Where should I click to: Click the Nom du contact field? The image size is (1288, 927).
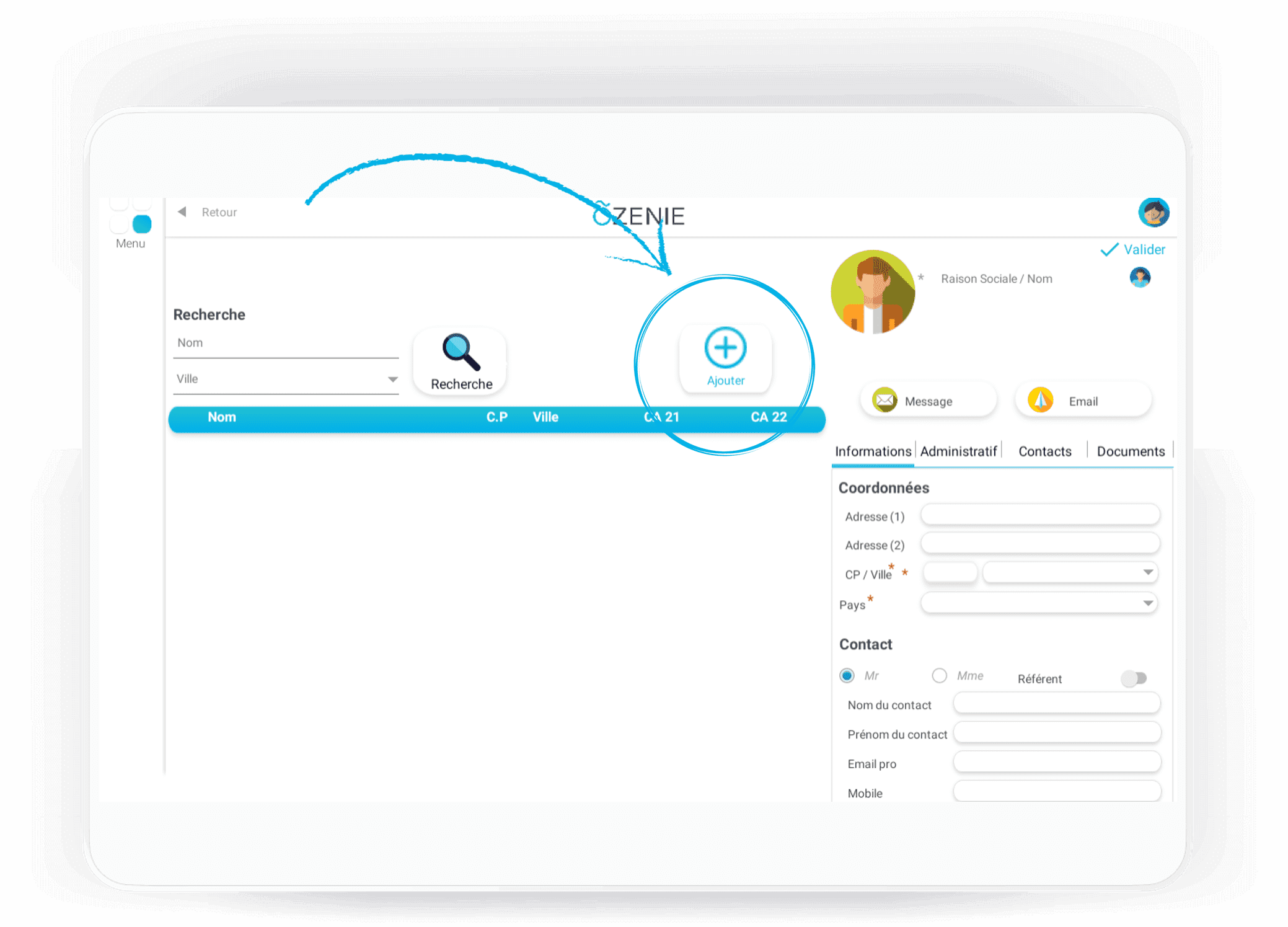1057,703
